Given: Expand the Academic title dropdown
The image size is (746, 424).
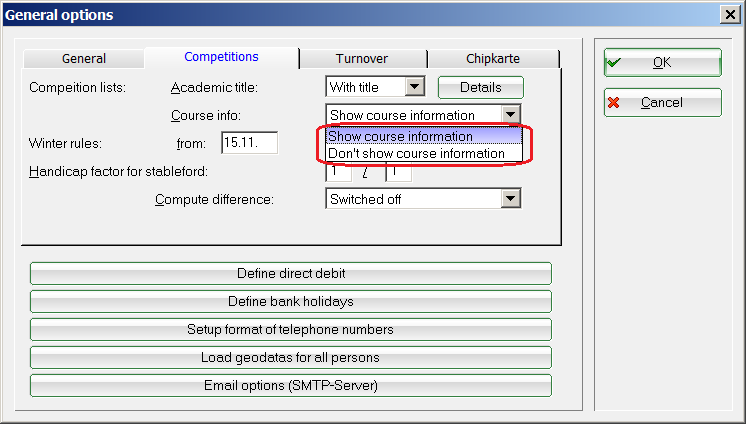Looking at the screenshot, I should 415,88.
